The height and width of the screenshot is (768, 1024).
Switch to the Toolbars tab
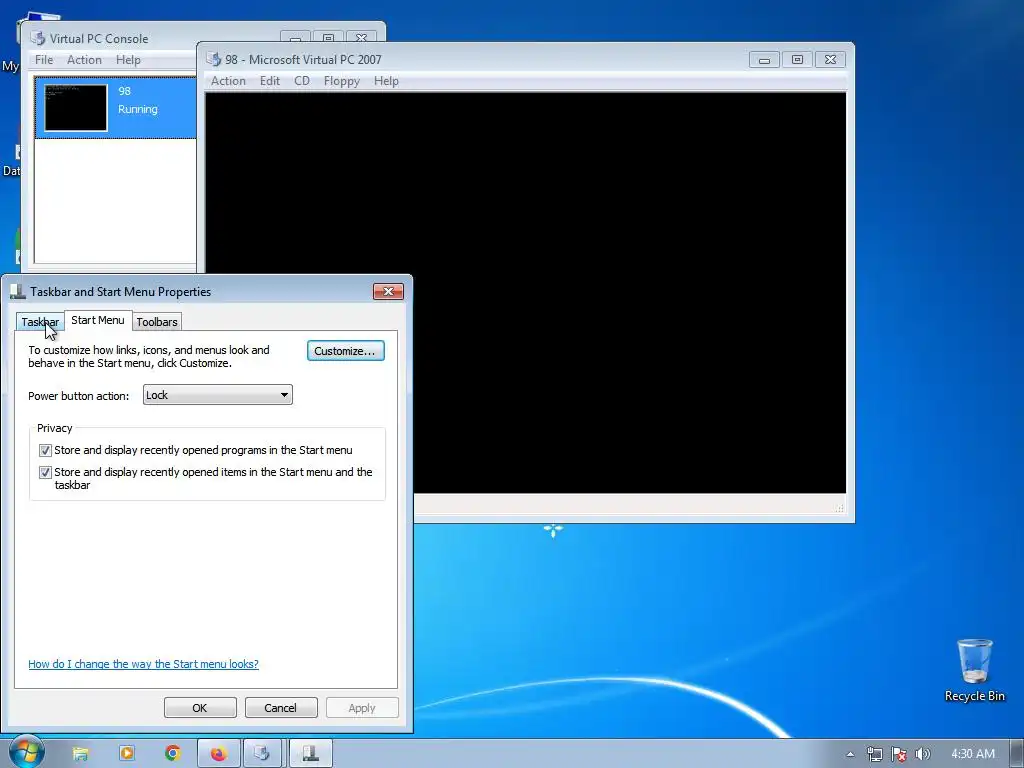point(157,322)
